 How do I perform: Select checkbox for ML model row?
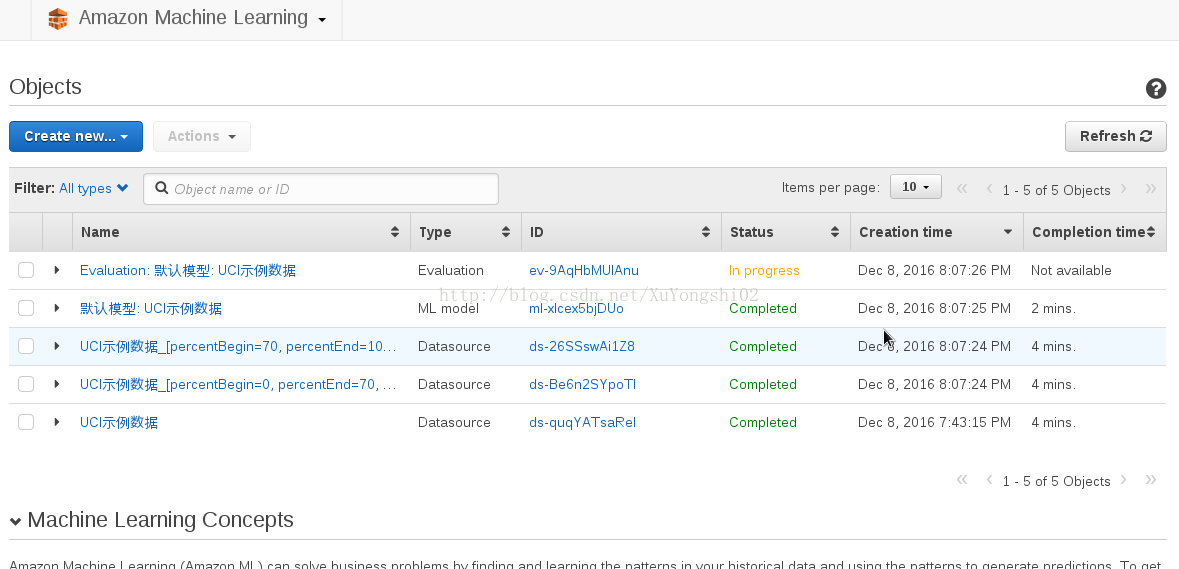coord(26,308)
